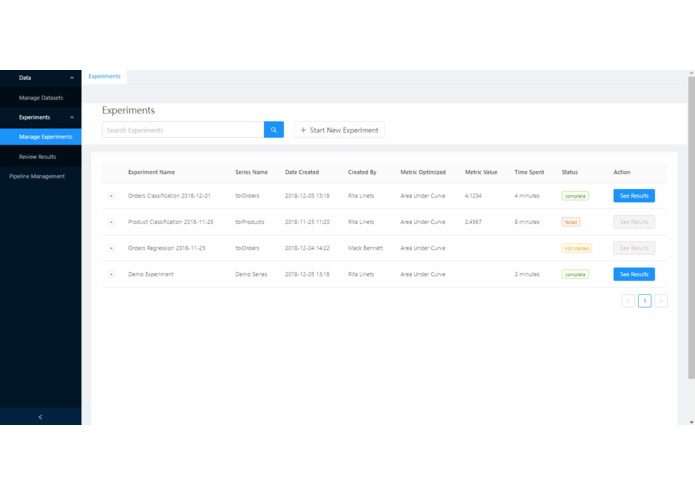Click the not started status tag
Viewport: 695px width, 494px height.
577,248
